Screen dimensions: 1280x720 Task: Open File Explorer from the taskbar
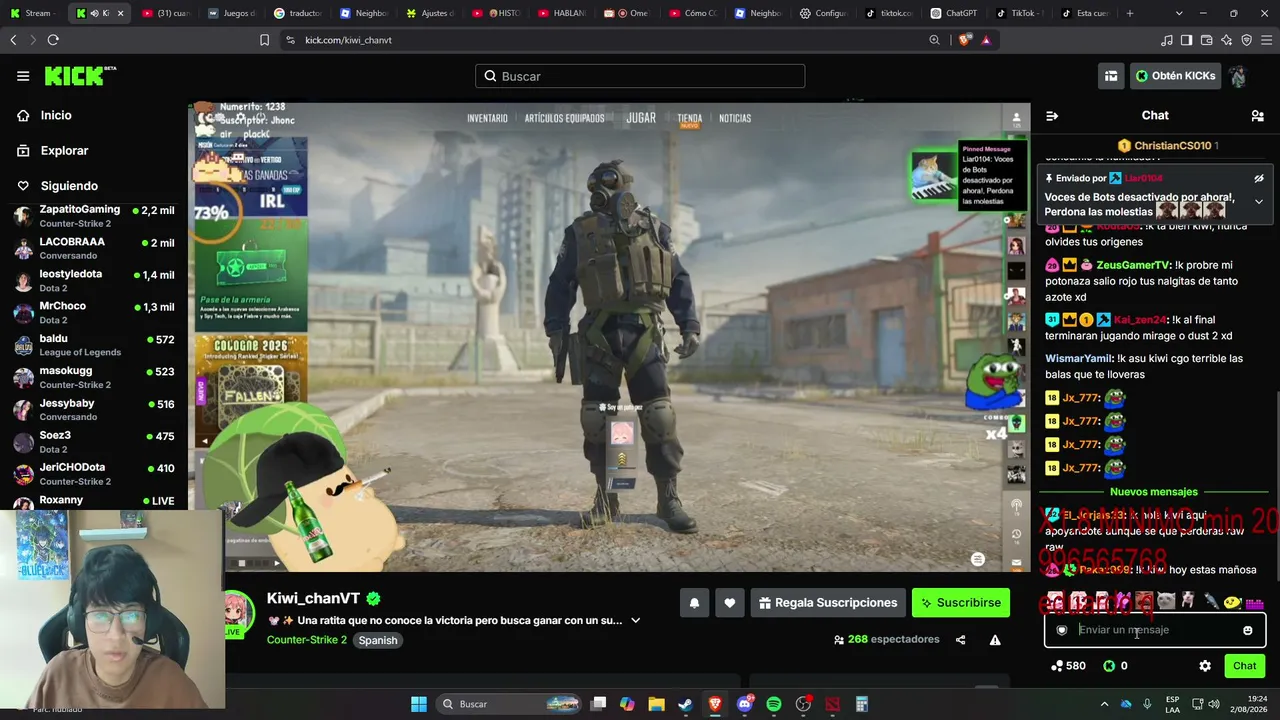coord(656,704)
